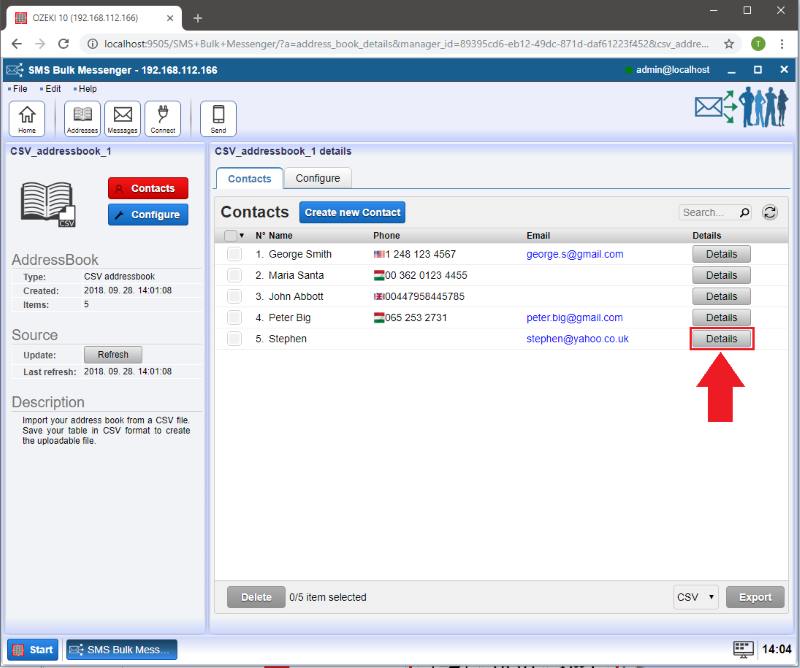
Task: Switch to the Configure tab
Action: 317,178
